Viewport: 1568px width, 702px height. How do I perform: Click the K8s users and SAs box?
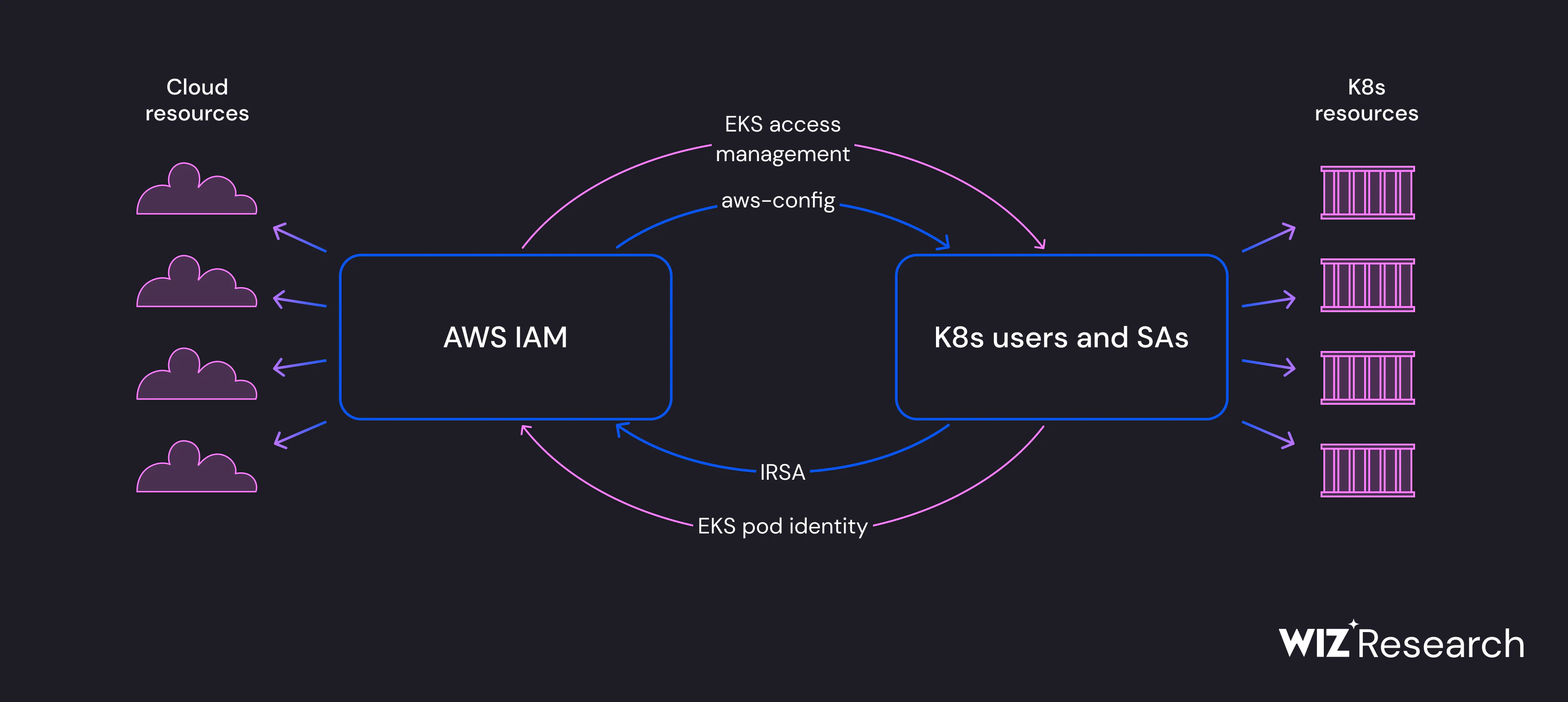click(x=1062, y=337)
